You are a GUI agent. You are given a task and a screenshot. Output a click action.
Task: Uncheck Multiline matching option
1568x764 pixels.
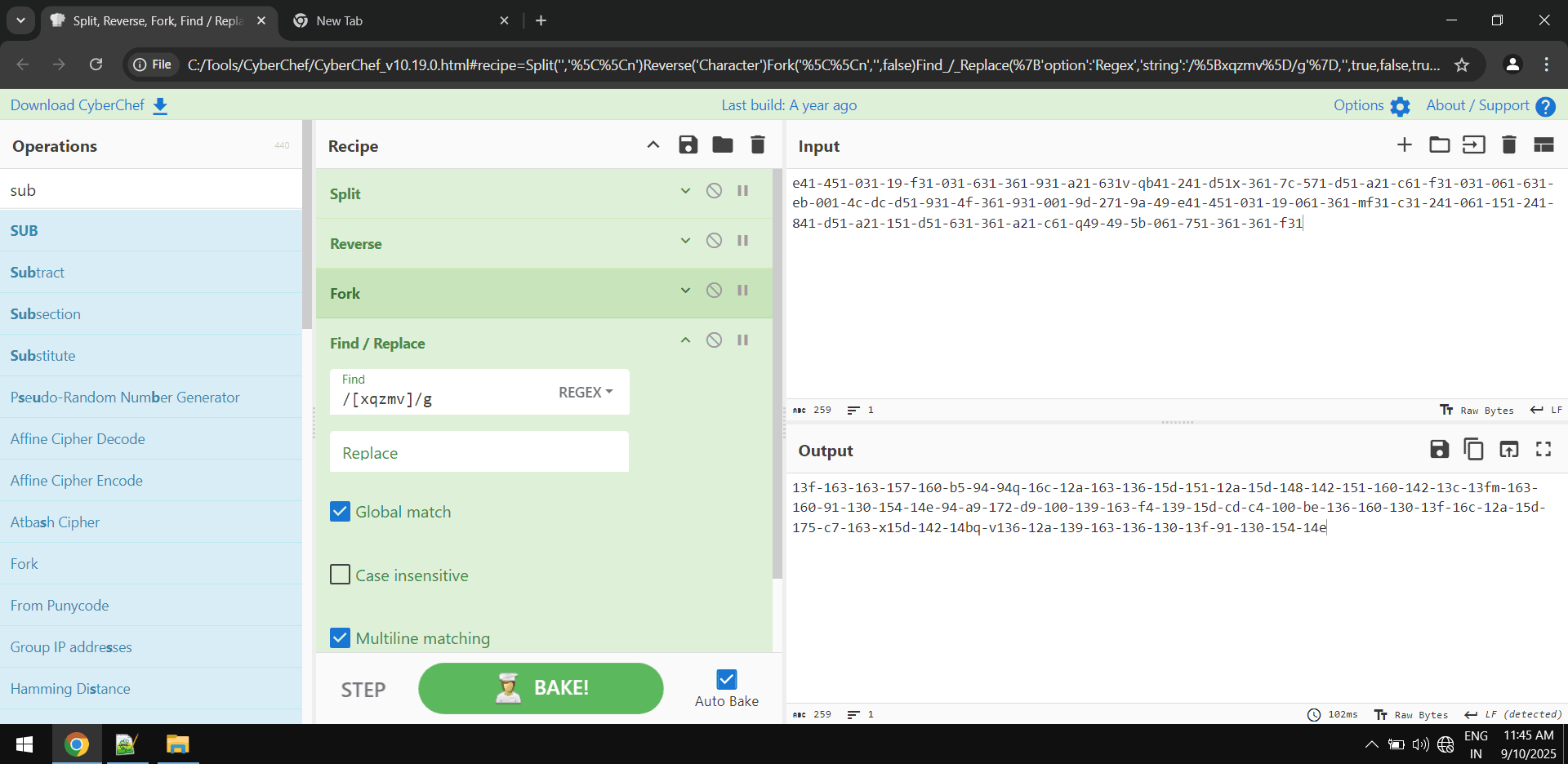tap(341, 638)
